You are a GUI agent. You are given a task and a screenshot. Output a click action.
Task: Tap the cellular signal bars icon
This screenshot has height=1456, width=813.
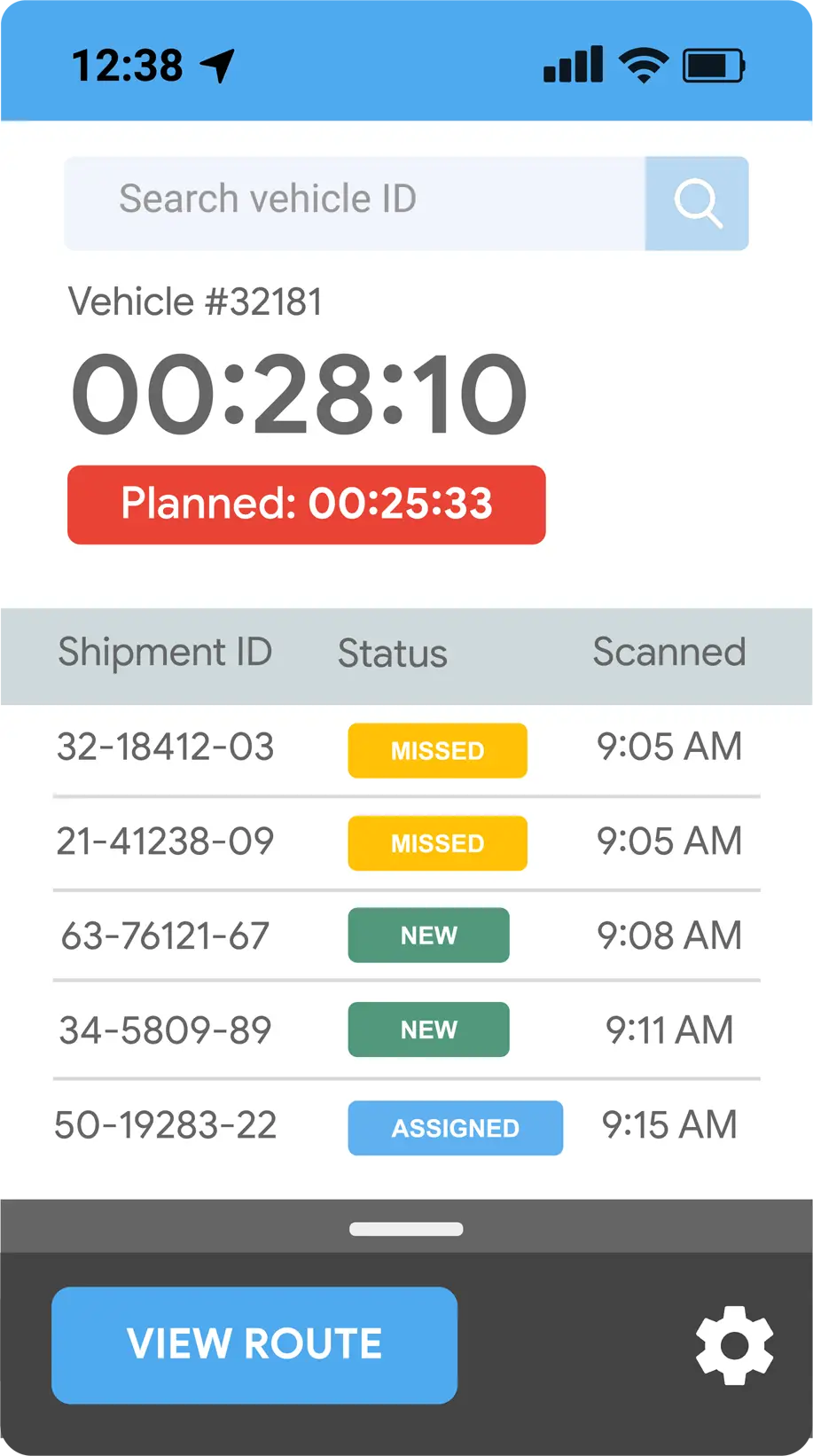tap(573, 66)
